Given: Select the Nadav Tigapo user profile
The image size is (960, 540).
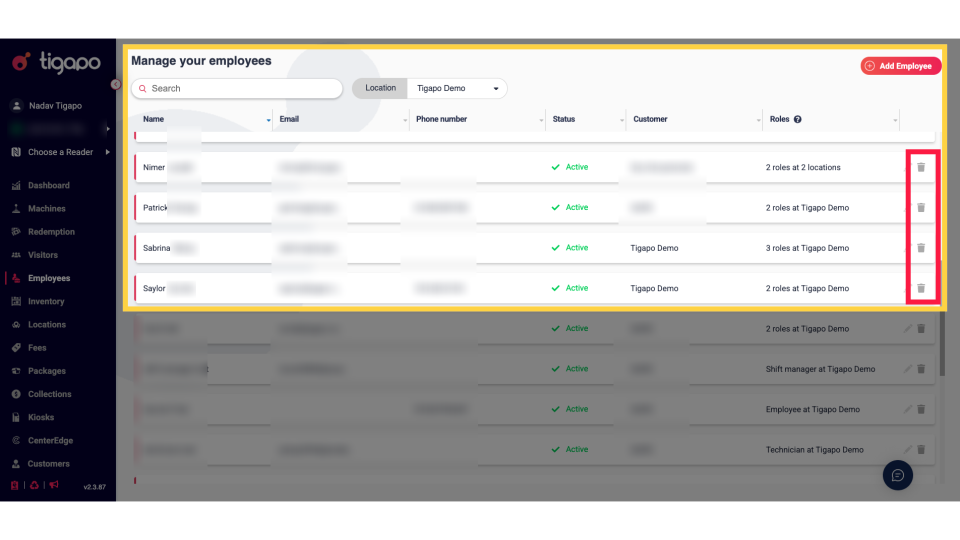Looking at the screenshot, I should pyautogui.click(x=54, y=106).
